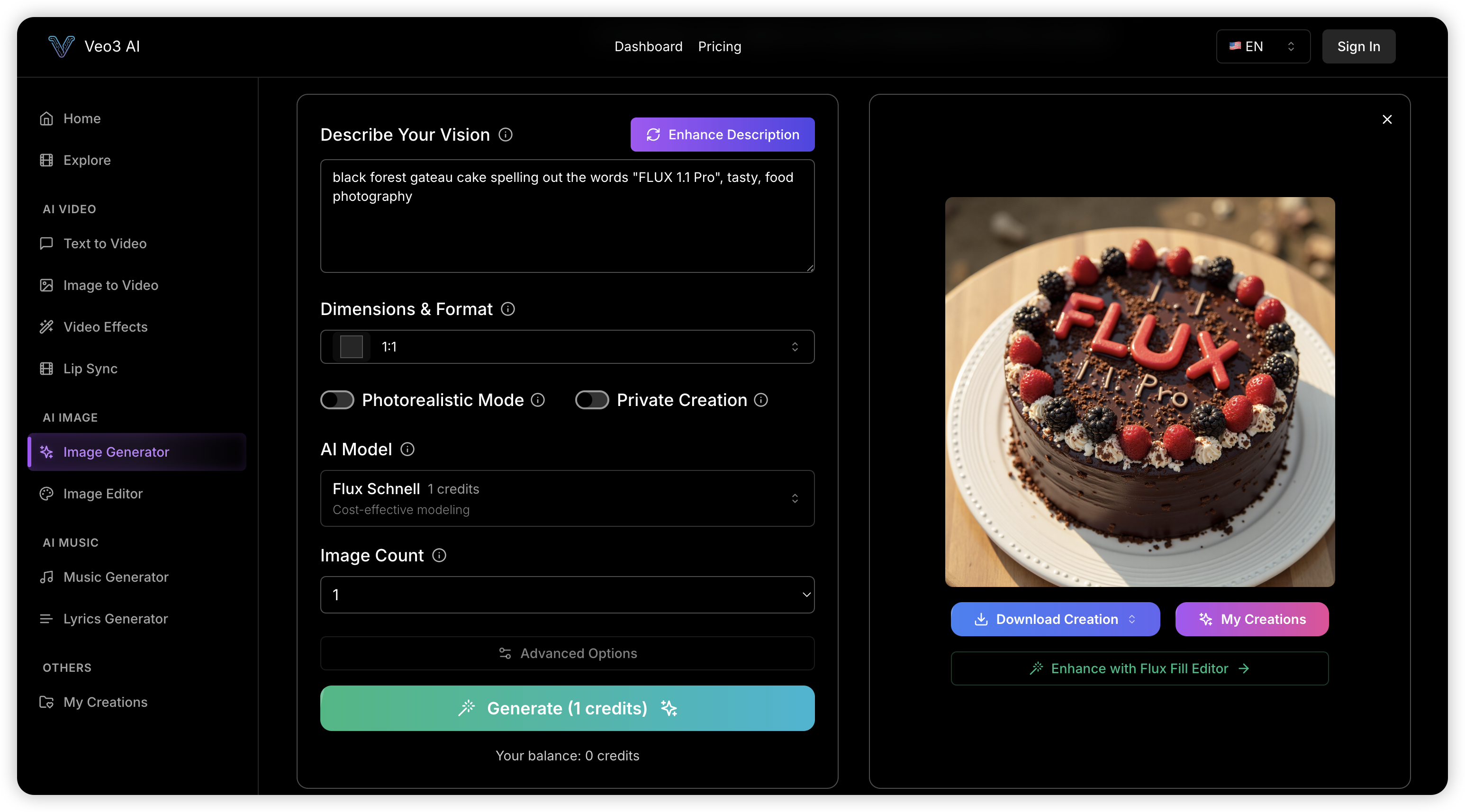Click Private Creation info icon
This screenshot has height=812, width=1465.
[x=761, y=400]
